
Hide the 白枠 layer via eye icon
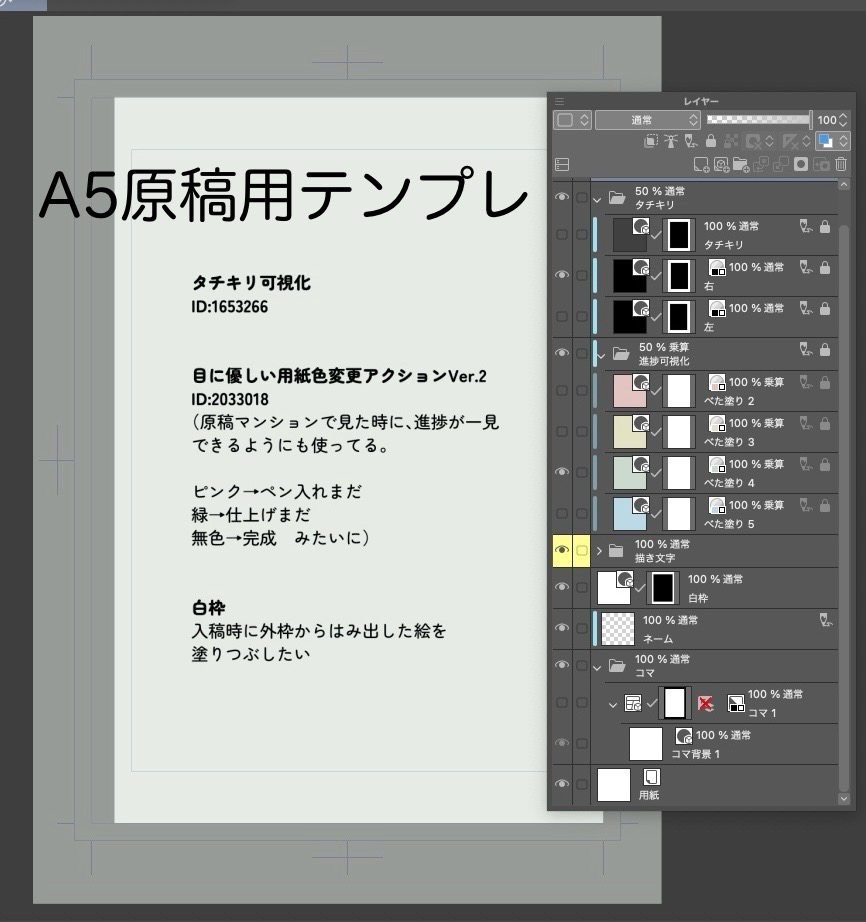[x=562, y=587]
